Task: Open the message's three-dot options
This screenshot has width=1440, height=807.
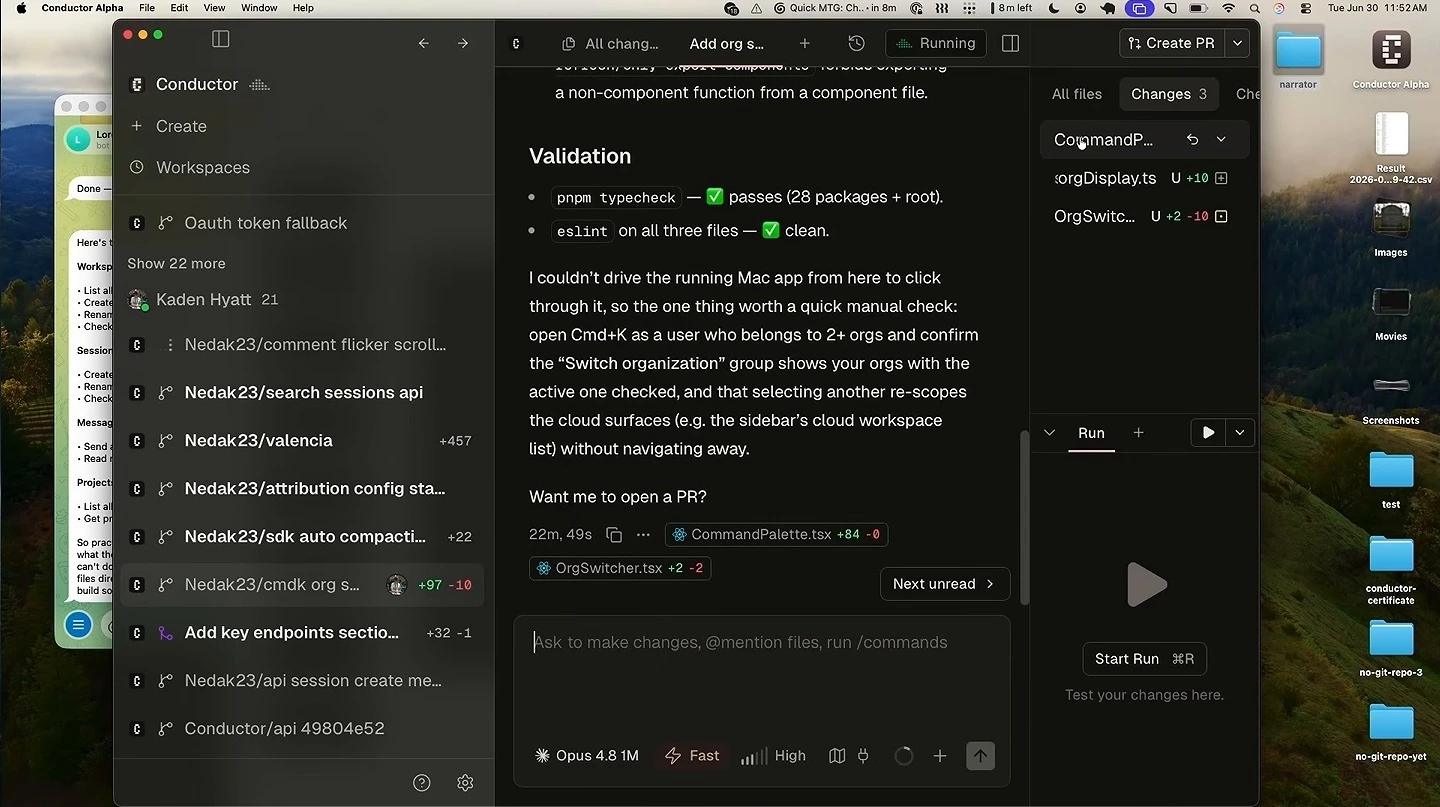Action: click(643, 535)
